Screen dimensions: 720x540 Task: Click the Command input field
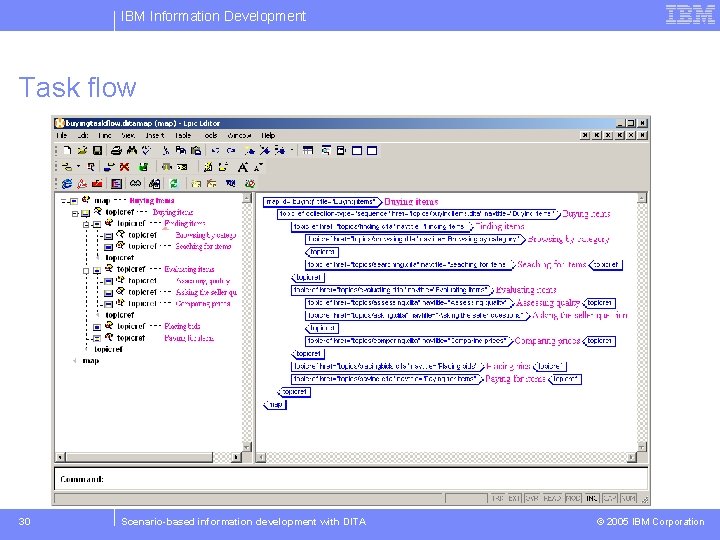point(351,479)
